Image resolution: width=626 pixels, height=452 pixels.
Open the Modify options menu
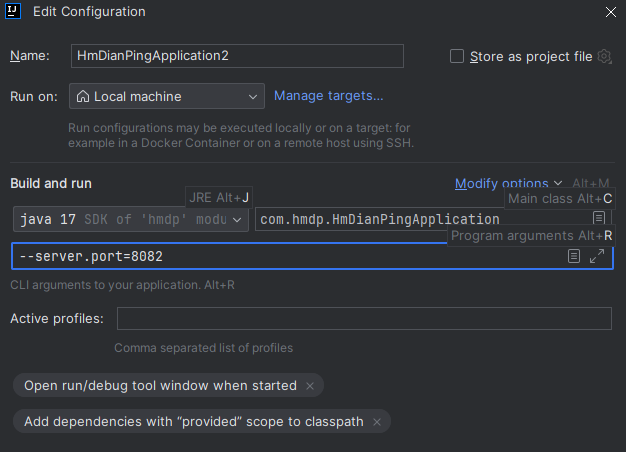pyautogui.click(x=501, y=184)
